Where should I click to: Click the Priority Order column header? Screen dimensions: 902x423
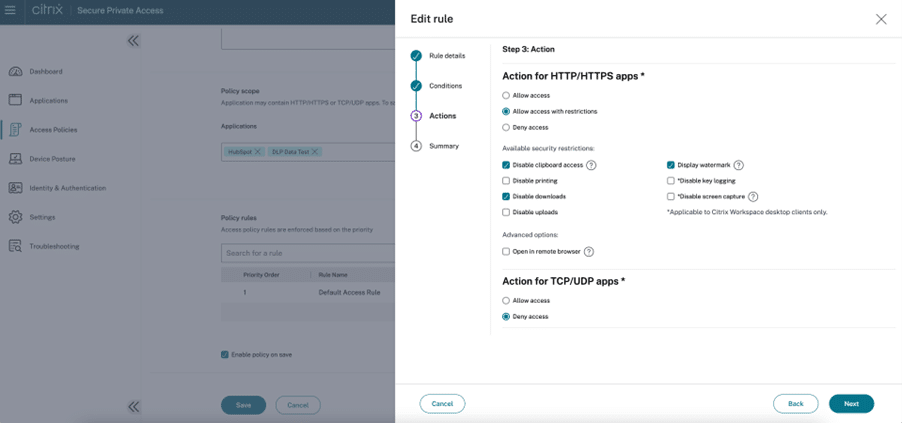click(261, 275)
